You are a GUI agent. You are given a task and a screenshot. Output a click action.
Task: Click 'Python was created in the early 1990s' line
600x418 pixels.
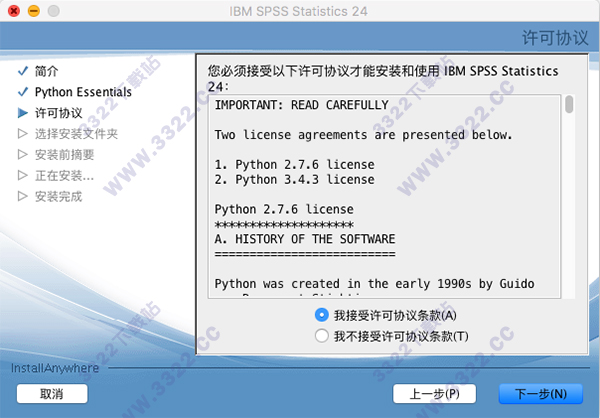tap(374, 284)
